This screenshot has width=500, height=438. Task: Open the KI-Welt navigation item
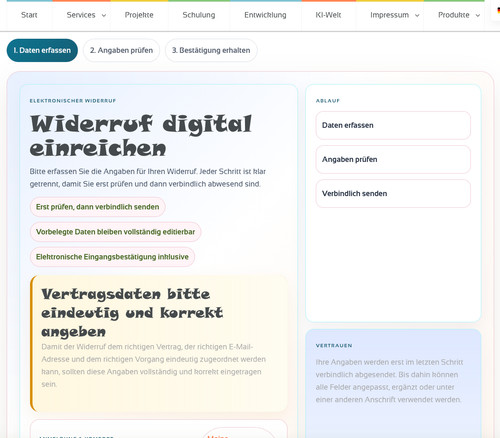click(x=328, y=15)
